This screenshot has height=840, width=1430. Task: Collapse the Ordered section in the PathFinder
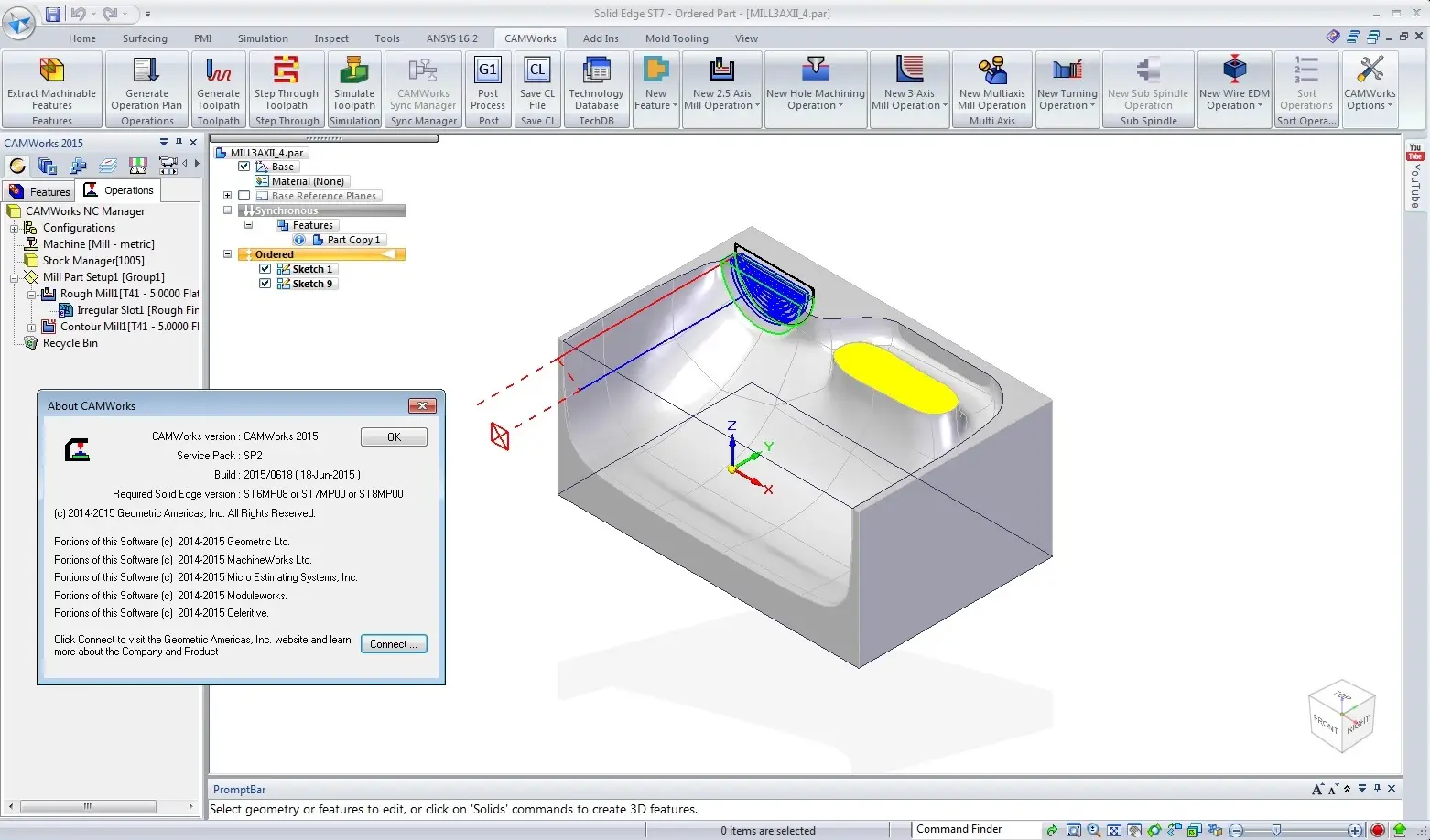point(227,254)
